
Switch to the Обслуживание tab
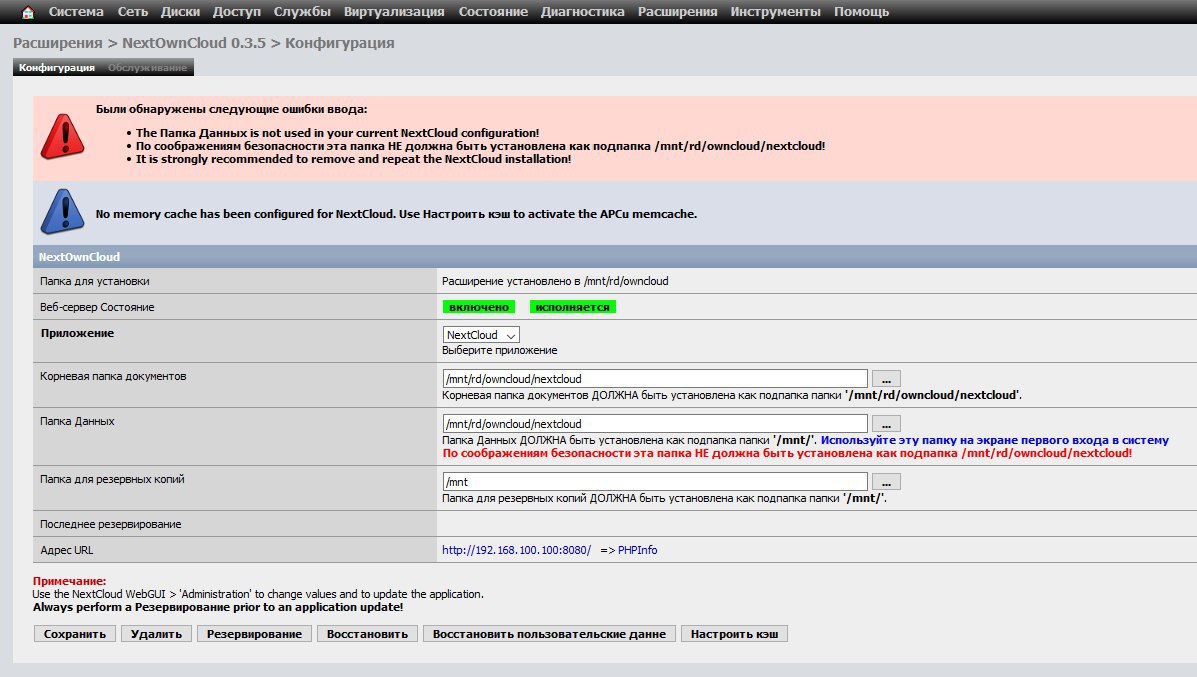coord(147,67)
